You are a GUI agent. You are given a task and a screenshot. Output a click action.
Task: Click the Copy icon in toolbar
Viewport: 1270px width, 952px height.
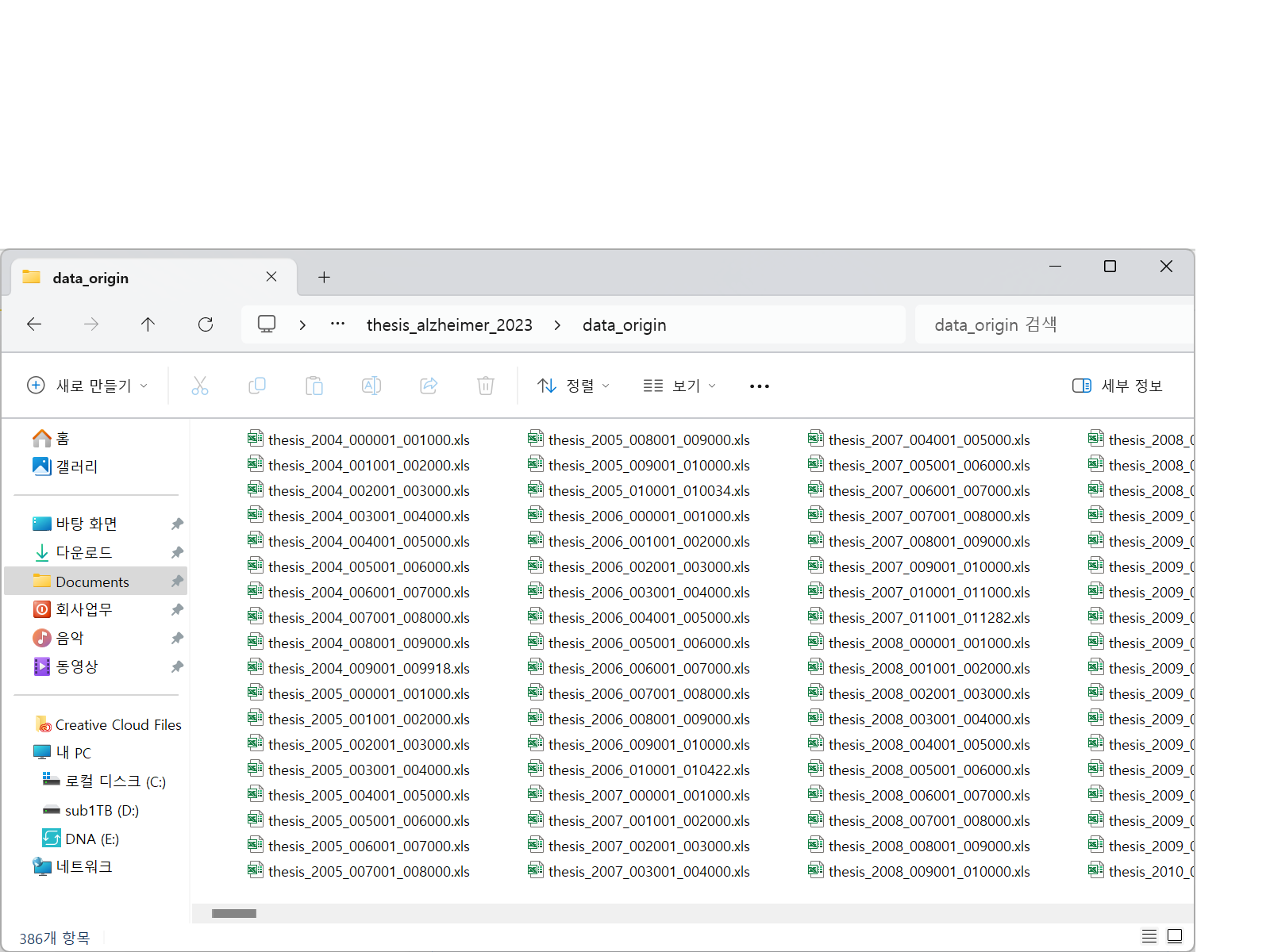coord(257,386)
